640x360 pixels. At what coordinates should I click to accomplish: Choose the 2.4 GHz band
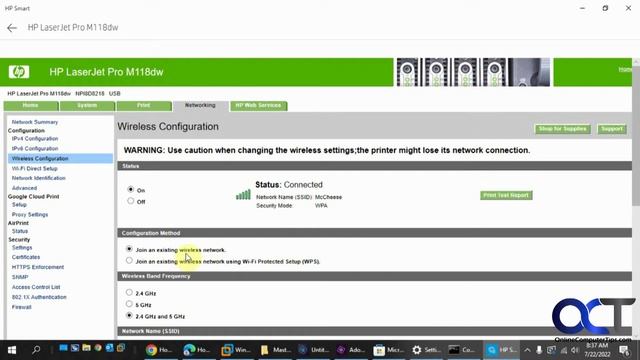[x=129, y=292]
